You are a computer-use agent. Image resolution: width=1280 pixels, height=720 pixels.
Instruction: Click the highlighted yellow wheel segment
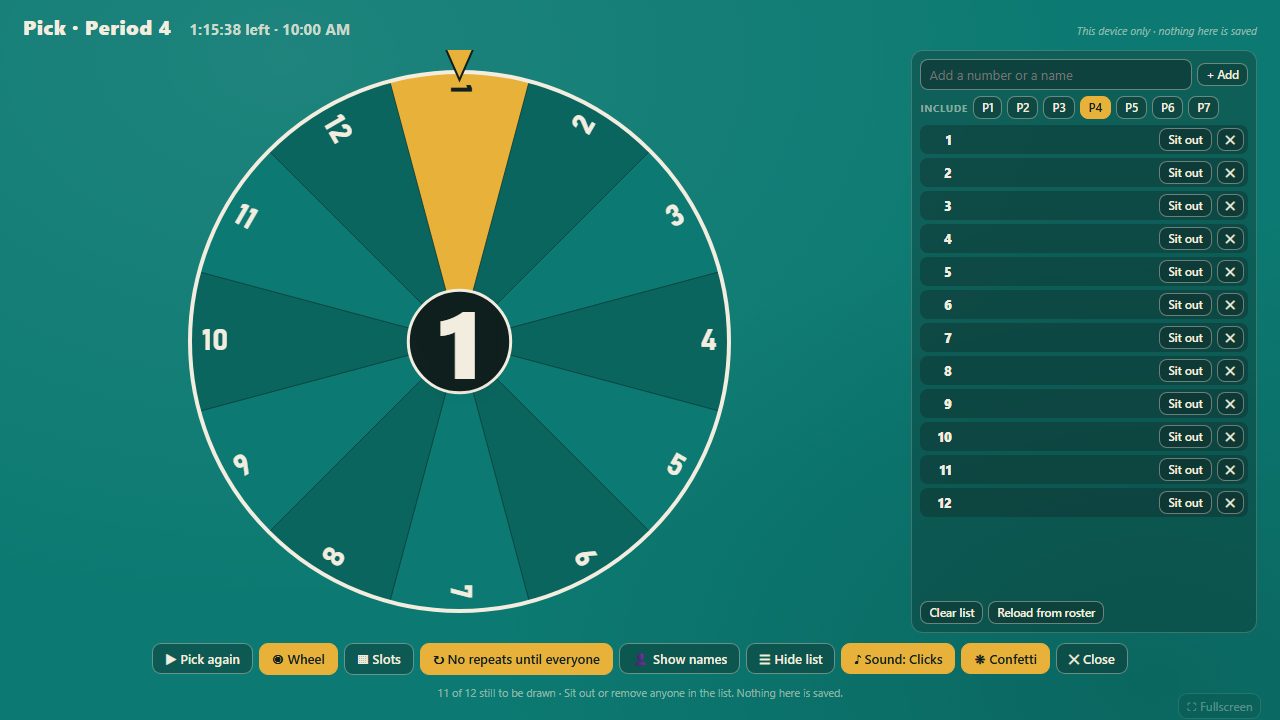point(459,180)
